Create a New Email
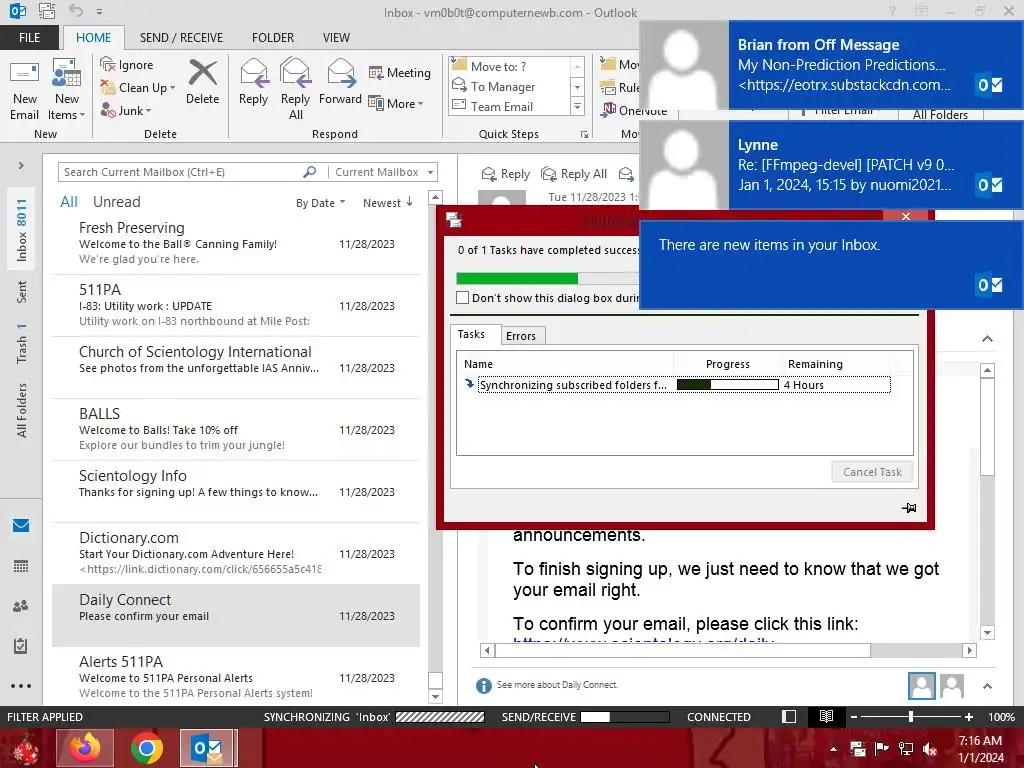The height and width of the screenshot is (768, 1024). (x=25, y=90)
